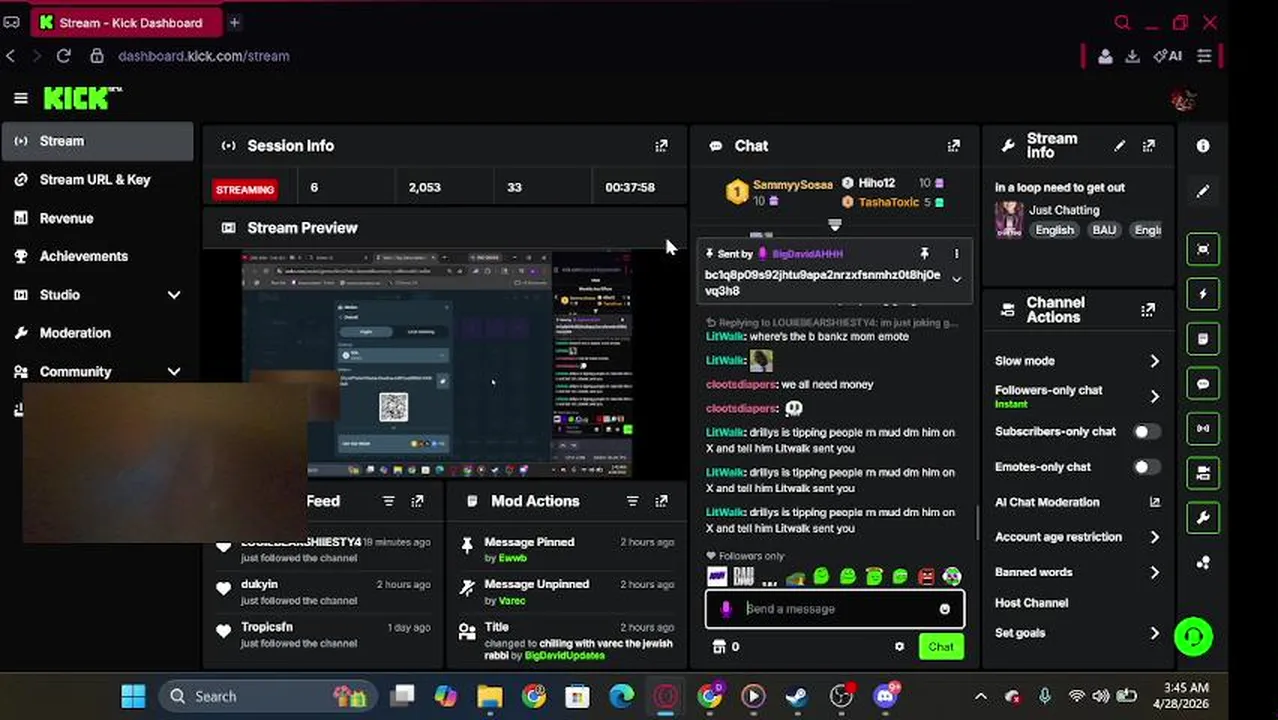The width and height of the screenshot is (1278, 720).
Task: Open Steam from the taskbar
Action: (797, 696)
